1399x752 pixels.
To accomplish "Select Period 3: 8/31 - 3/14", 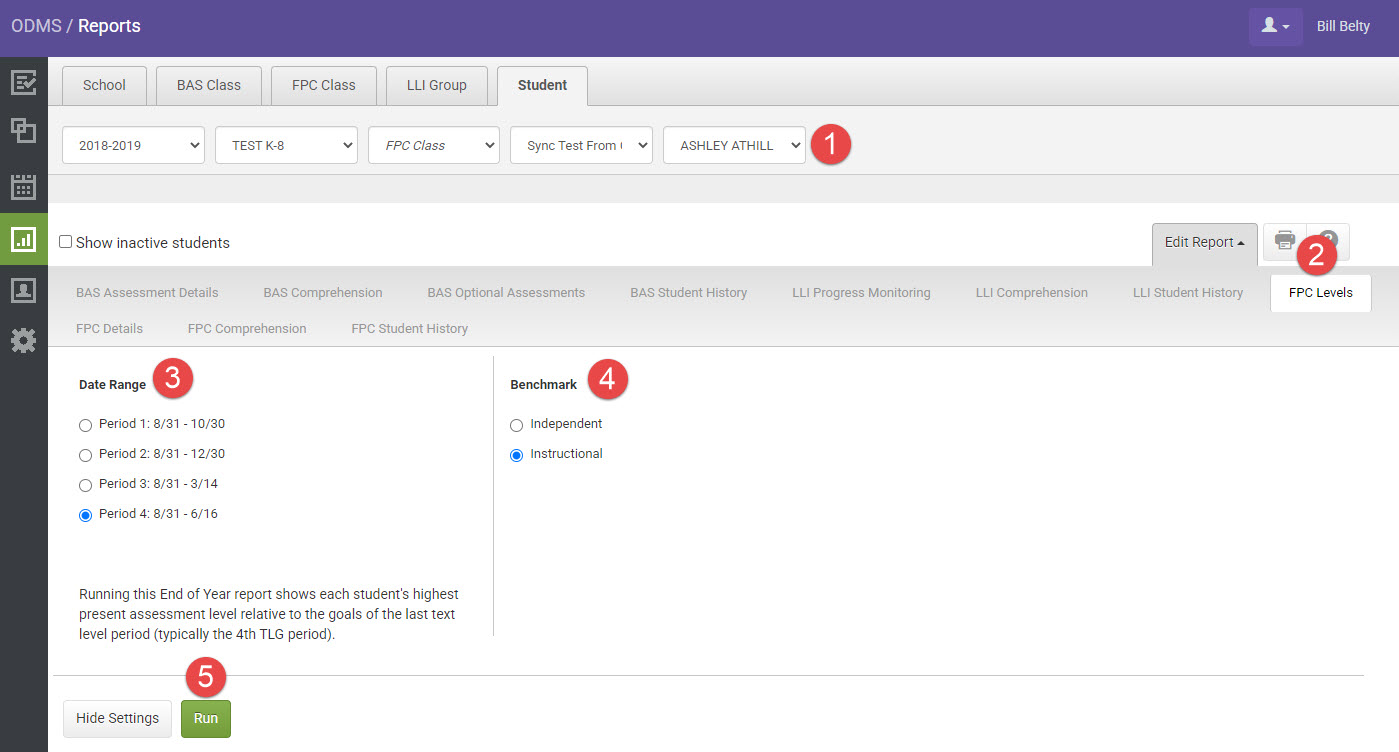I will tap(86, 485).
